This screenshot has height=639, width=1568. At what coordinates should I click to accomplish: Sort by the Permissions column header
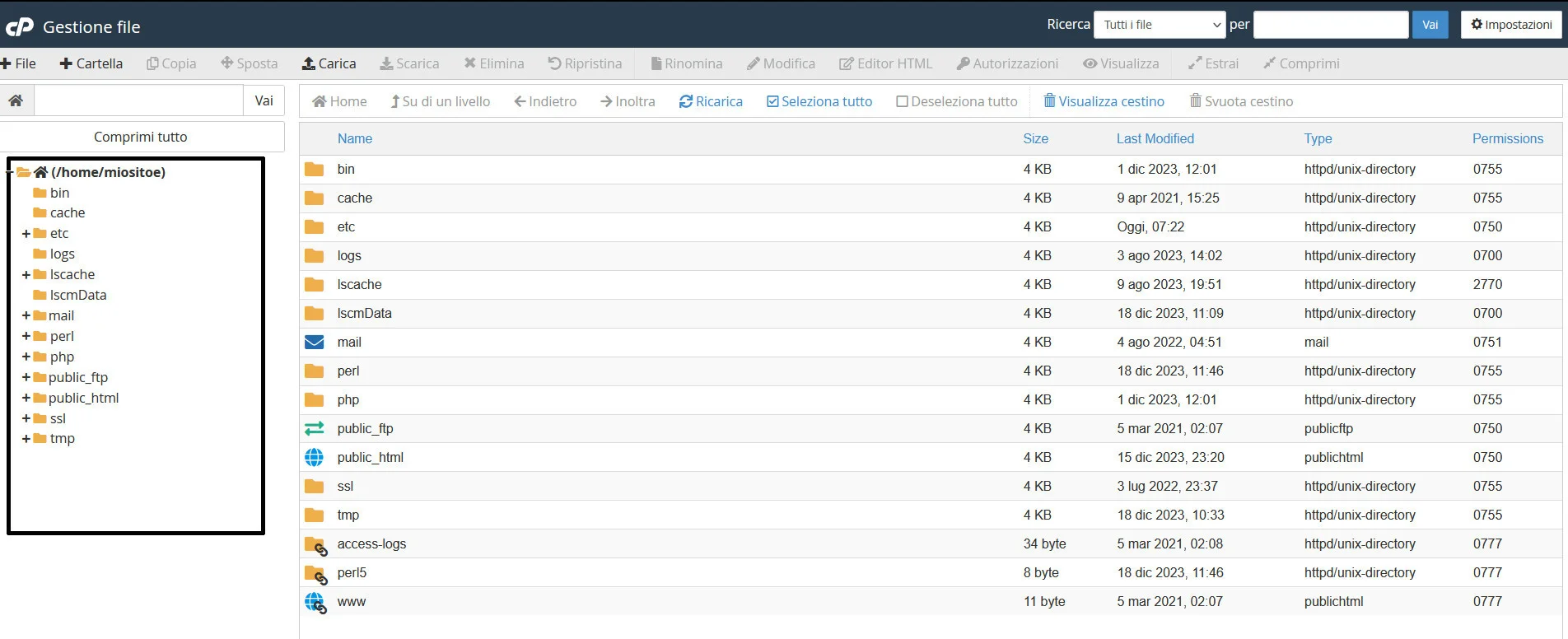pos(1508,138)
